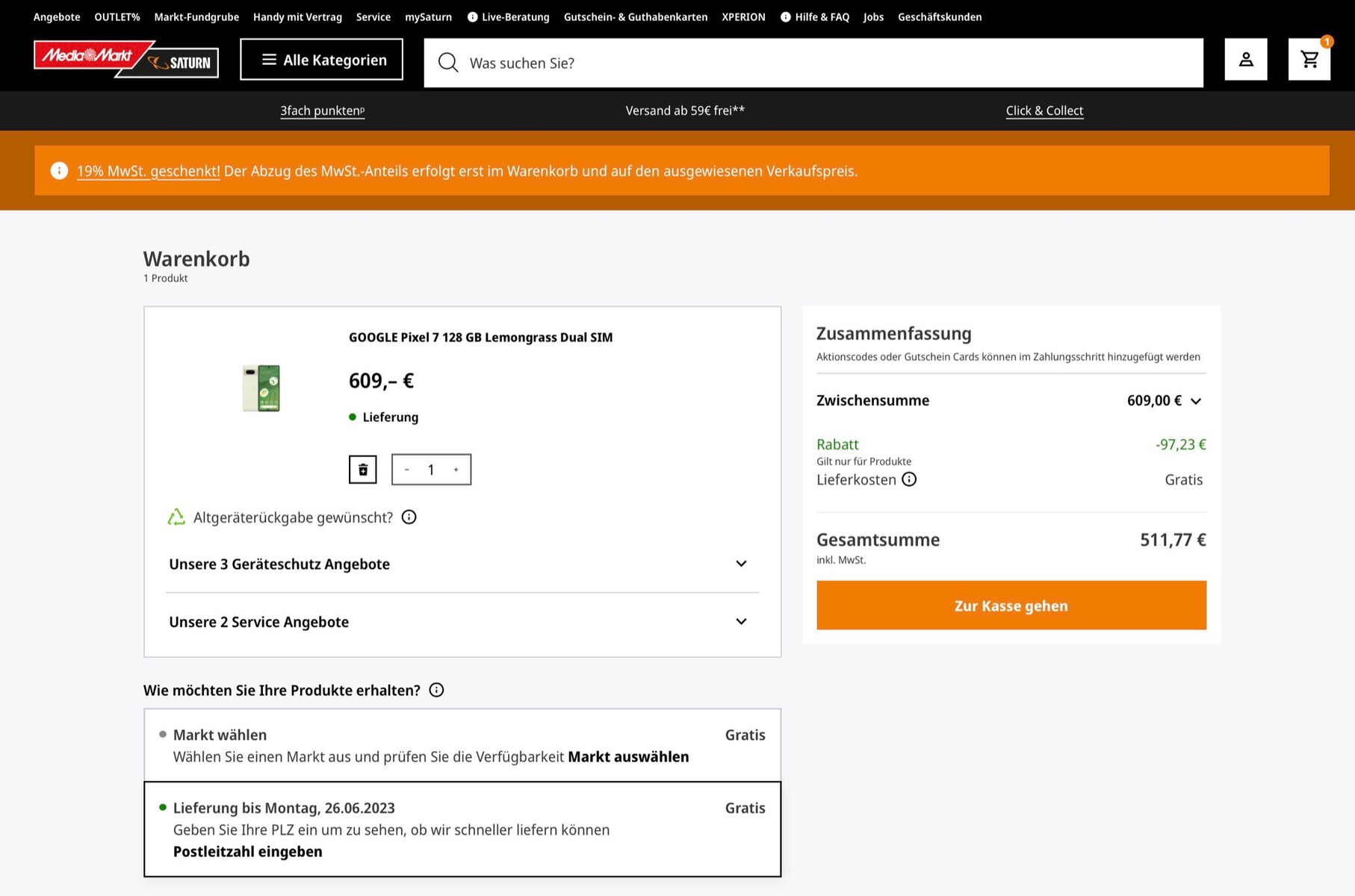Delete the Pixel 7 with trash icon

click(363, 470)
